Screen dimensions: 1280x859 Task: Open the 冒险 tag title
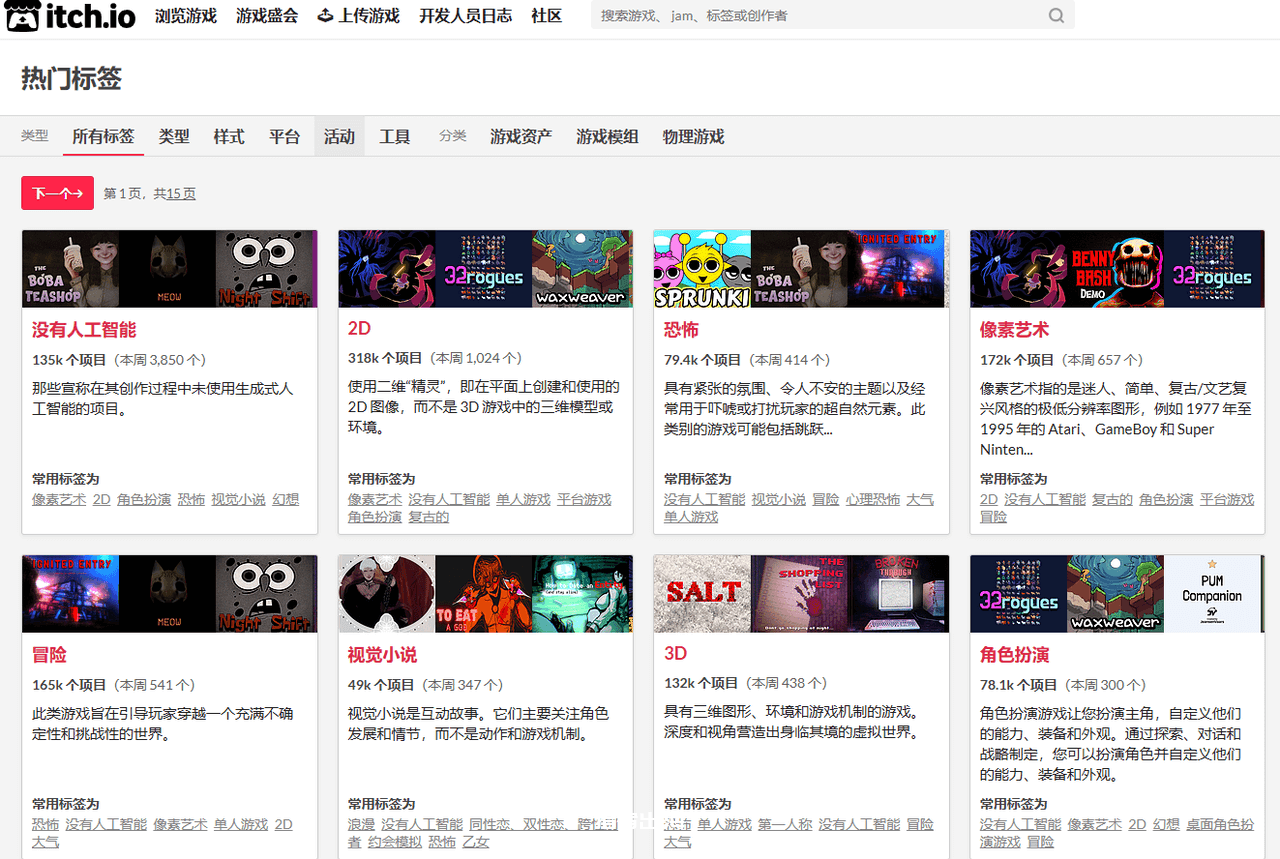point(49,655)
